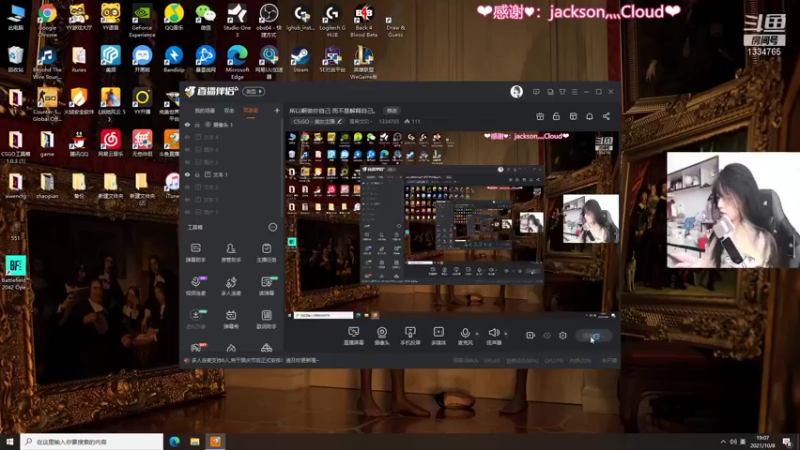Open the hamburger menu icon in the title bar
This screenshot has height=450, width=800.
tap(574, 92)
